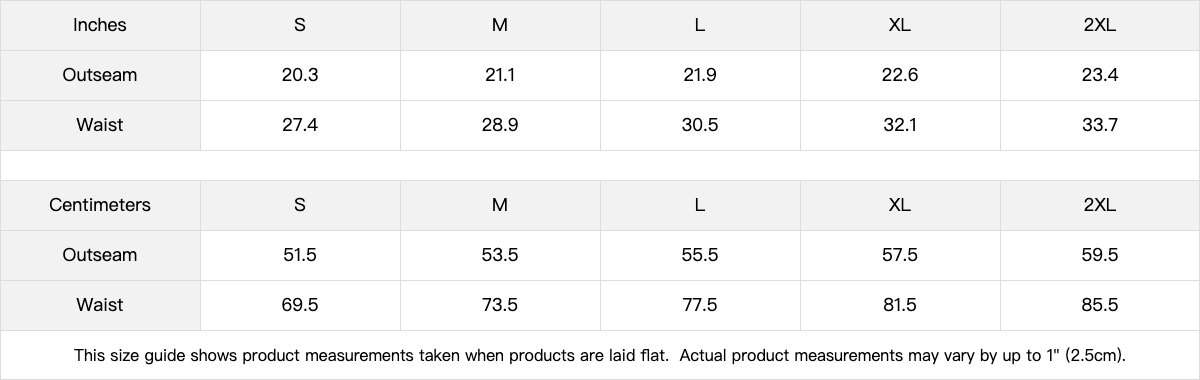1200x380 pixels.
Task: Select the S column header in Inches table
Action: click(300, 25)
